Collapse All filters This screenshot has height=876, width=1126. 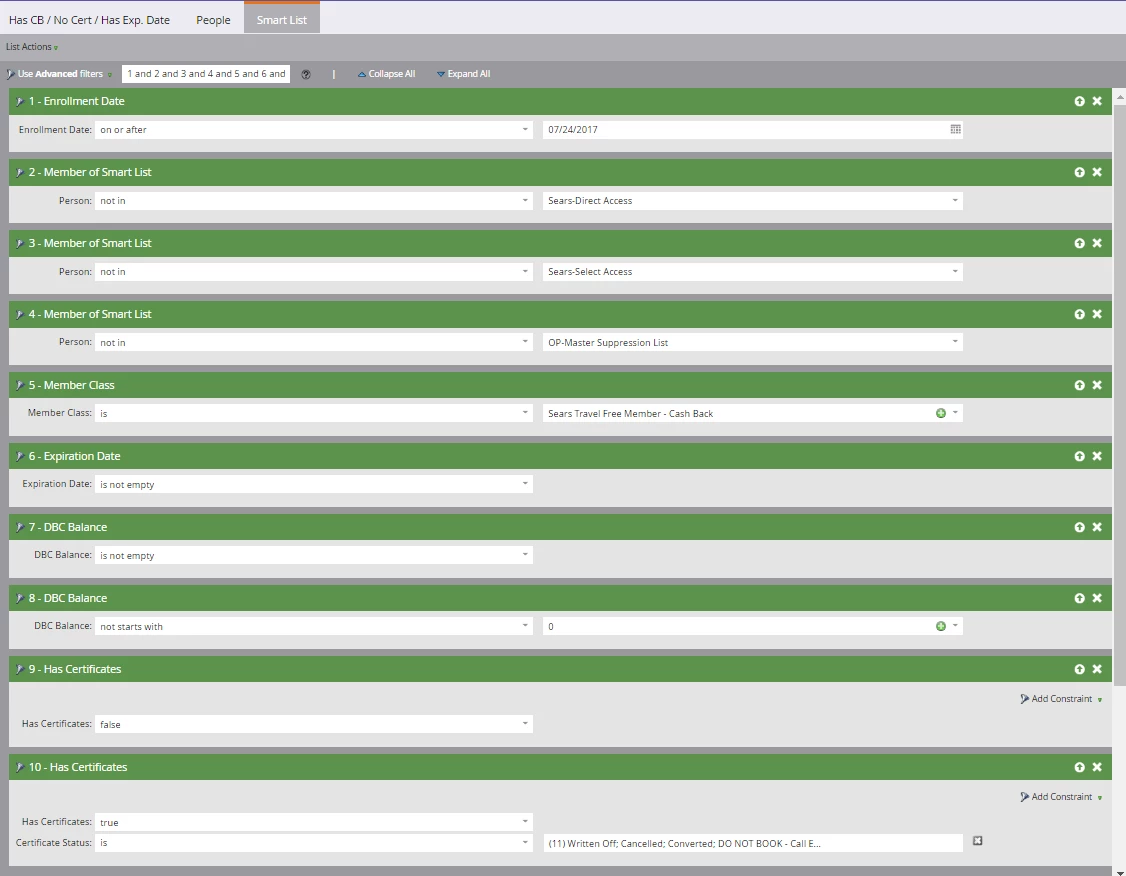point(386,74)
